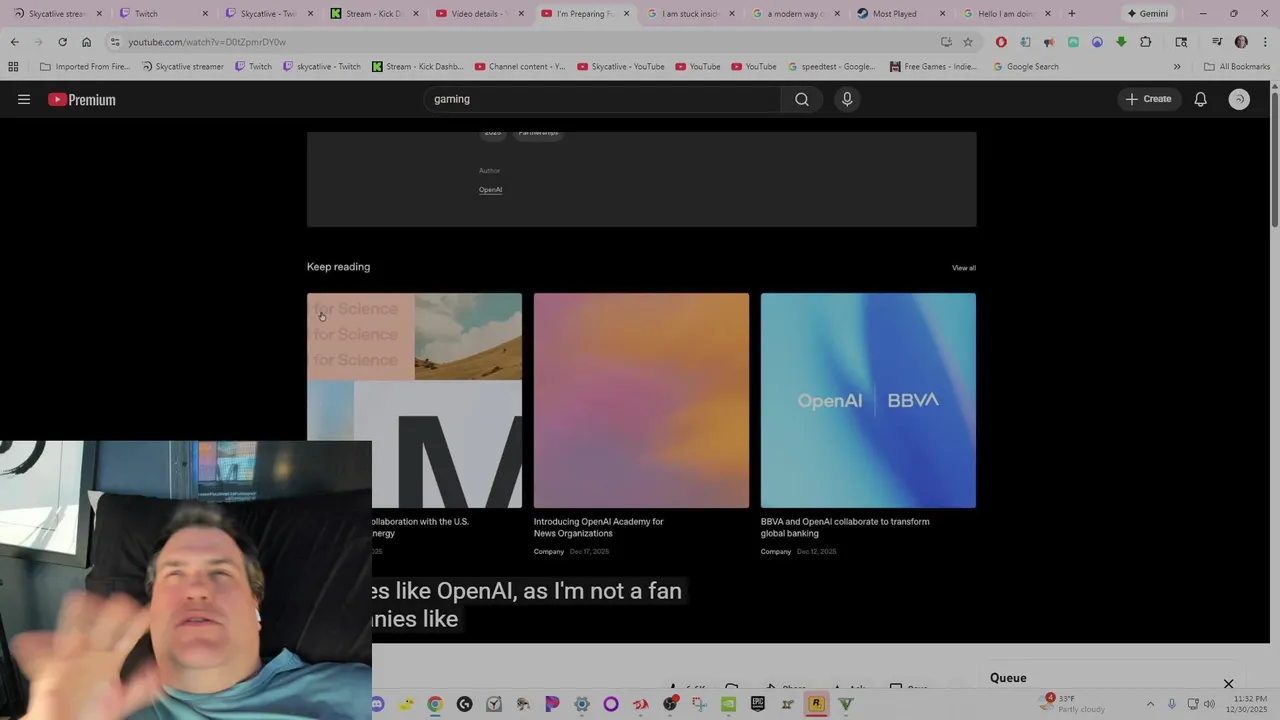Open All Bookmarks folder
Screen dimensions: 1280x720
[x=1237, y=67]
